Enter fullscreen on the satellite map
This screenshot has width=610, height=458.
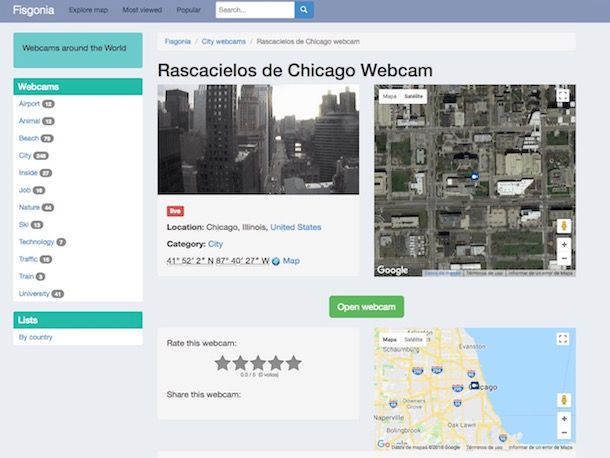(563, 97)
